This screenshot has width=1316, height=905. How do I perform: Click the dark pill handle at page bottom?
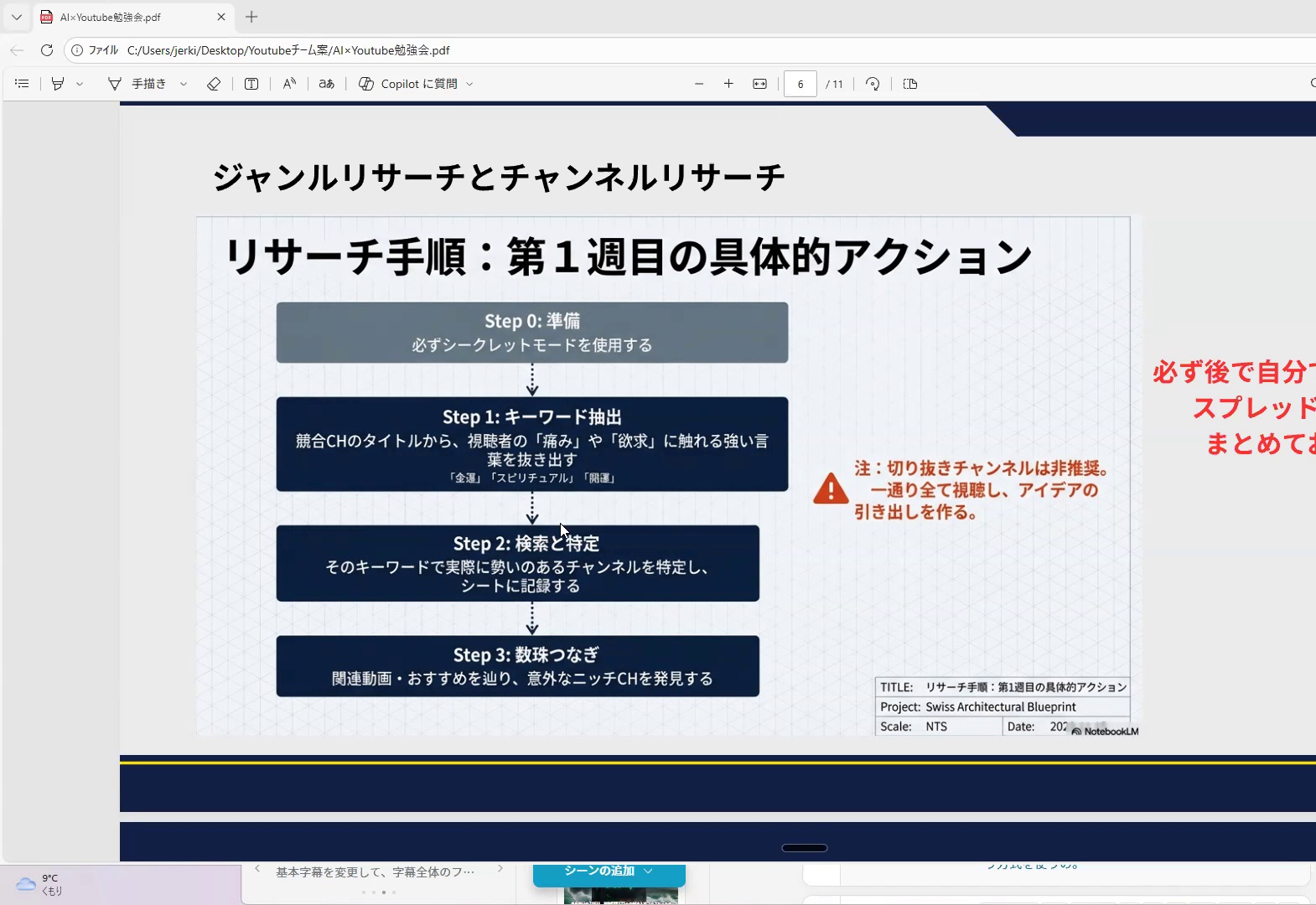[x=805, y=848]
